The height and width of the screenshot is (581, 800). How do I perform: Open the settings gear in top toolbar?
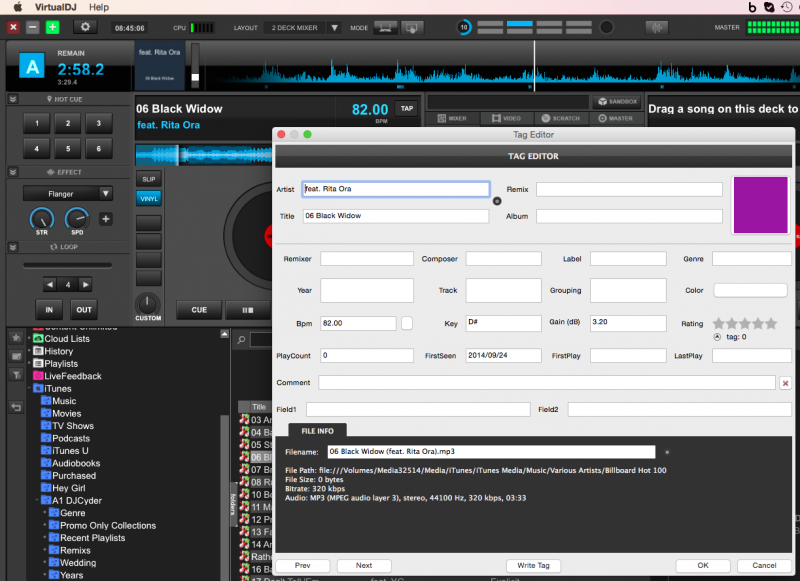pos(85,27)
